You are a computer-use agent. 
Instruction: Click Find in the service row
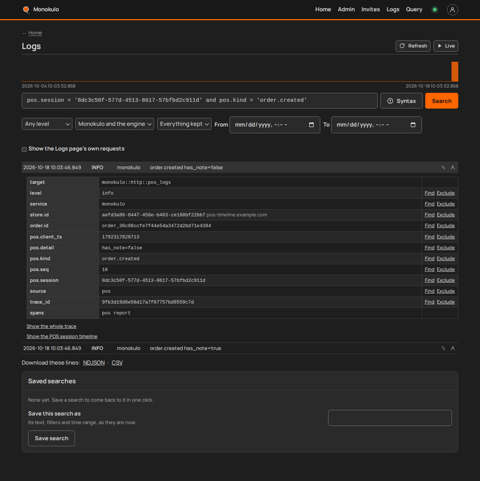pos(429,204)
